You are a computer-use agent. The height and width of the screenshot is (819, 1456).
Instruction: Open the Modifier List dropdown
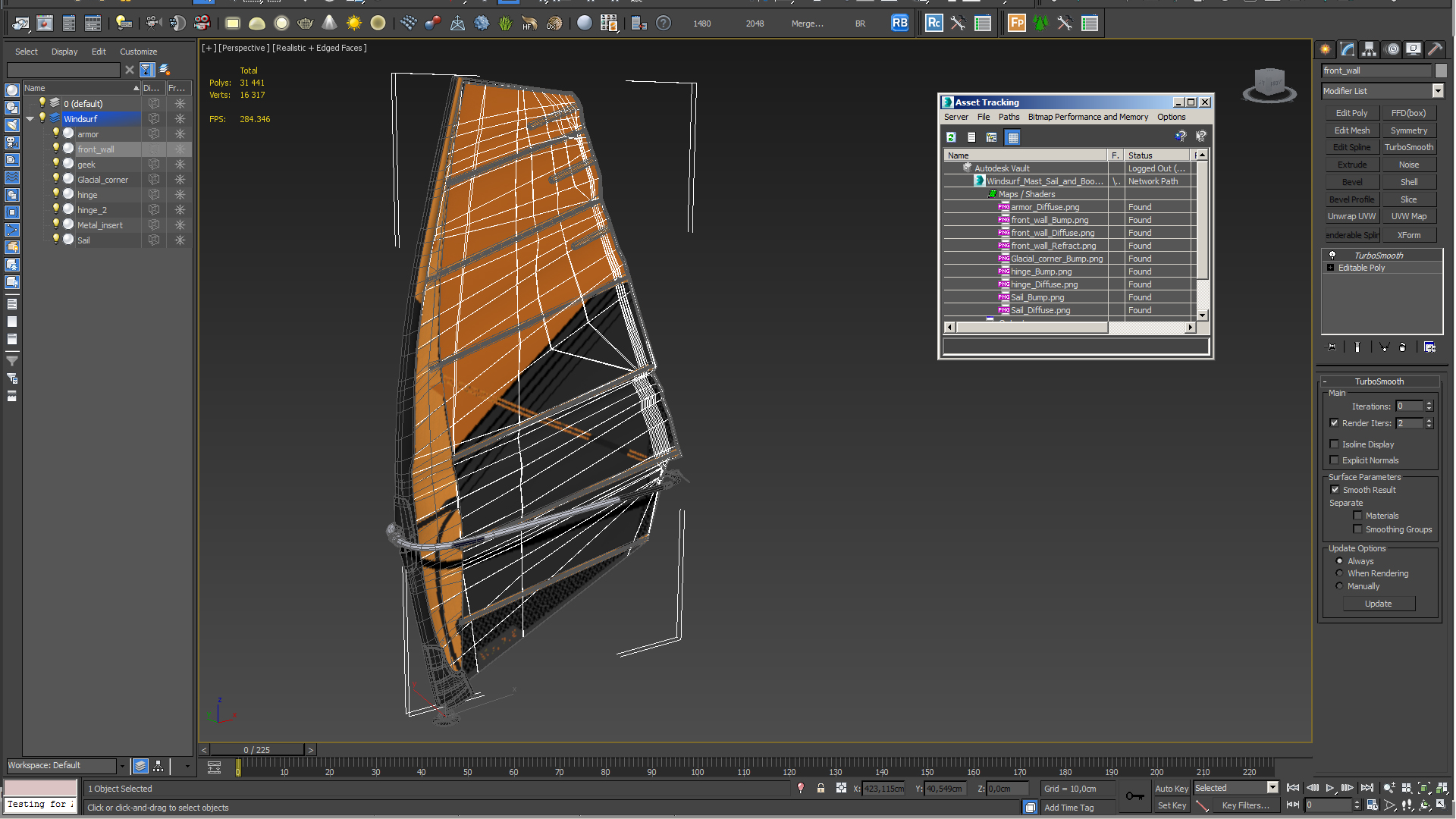click(x=1437, y=91)
